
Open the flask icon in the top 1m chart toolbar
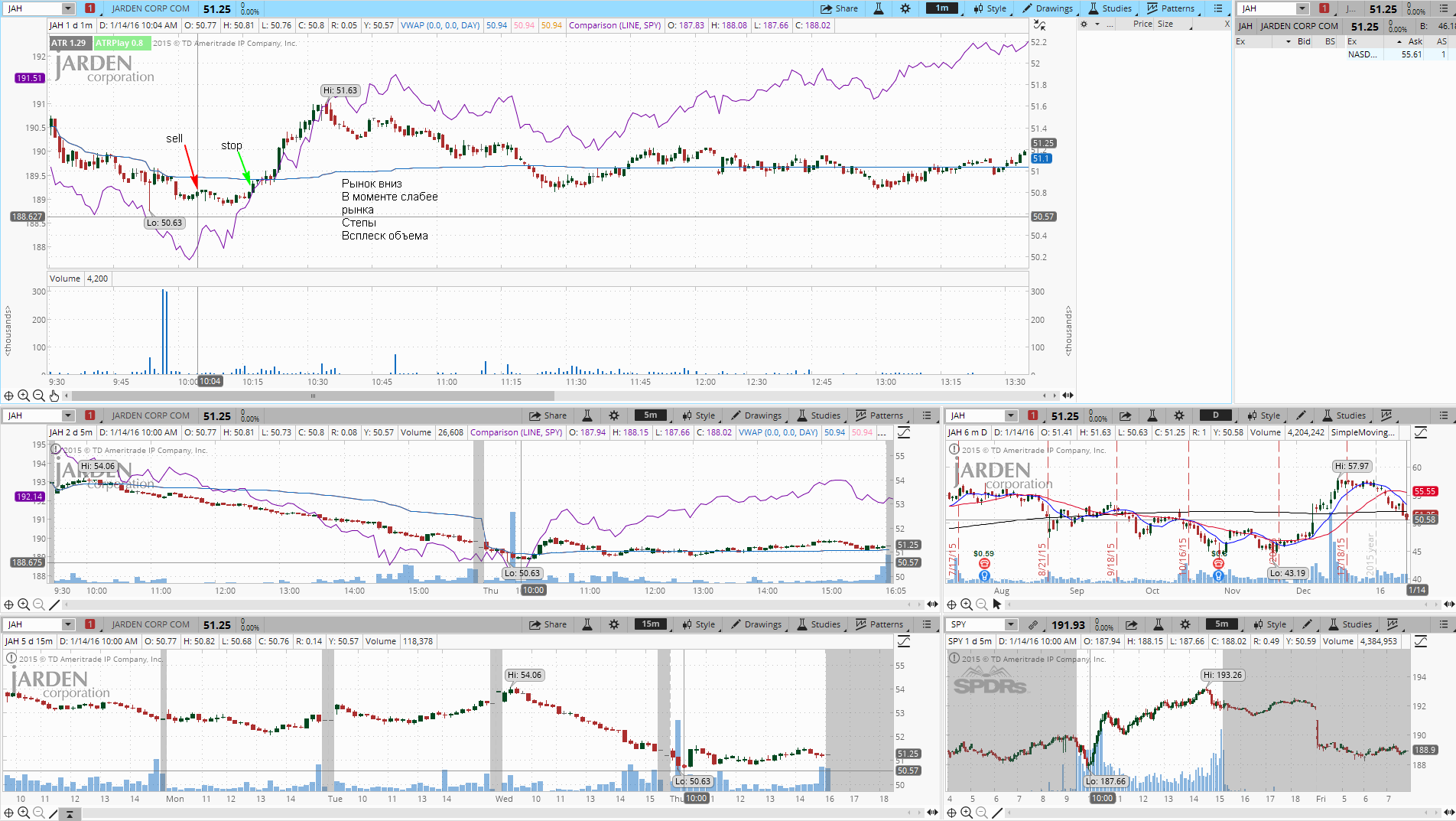point(879,8)
